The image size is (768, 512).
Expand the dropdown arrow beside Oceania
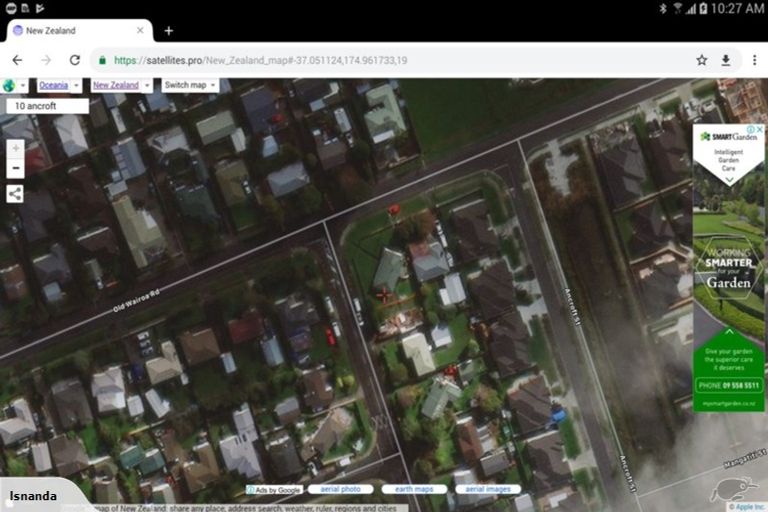pos(77,86)
